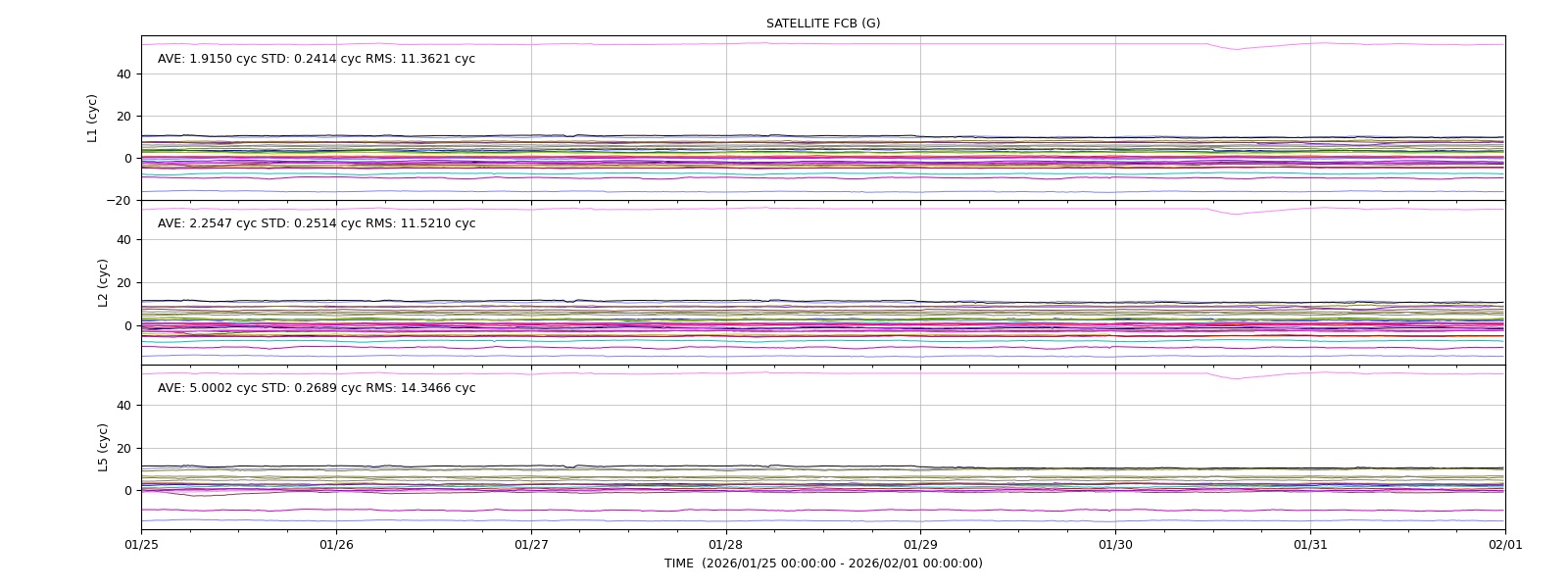Click the 01/30 date tick label

pos(1115,545)
